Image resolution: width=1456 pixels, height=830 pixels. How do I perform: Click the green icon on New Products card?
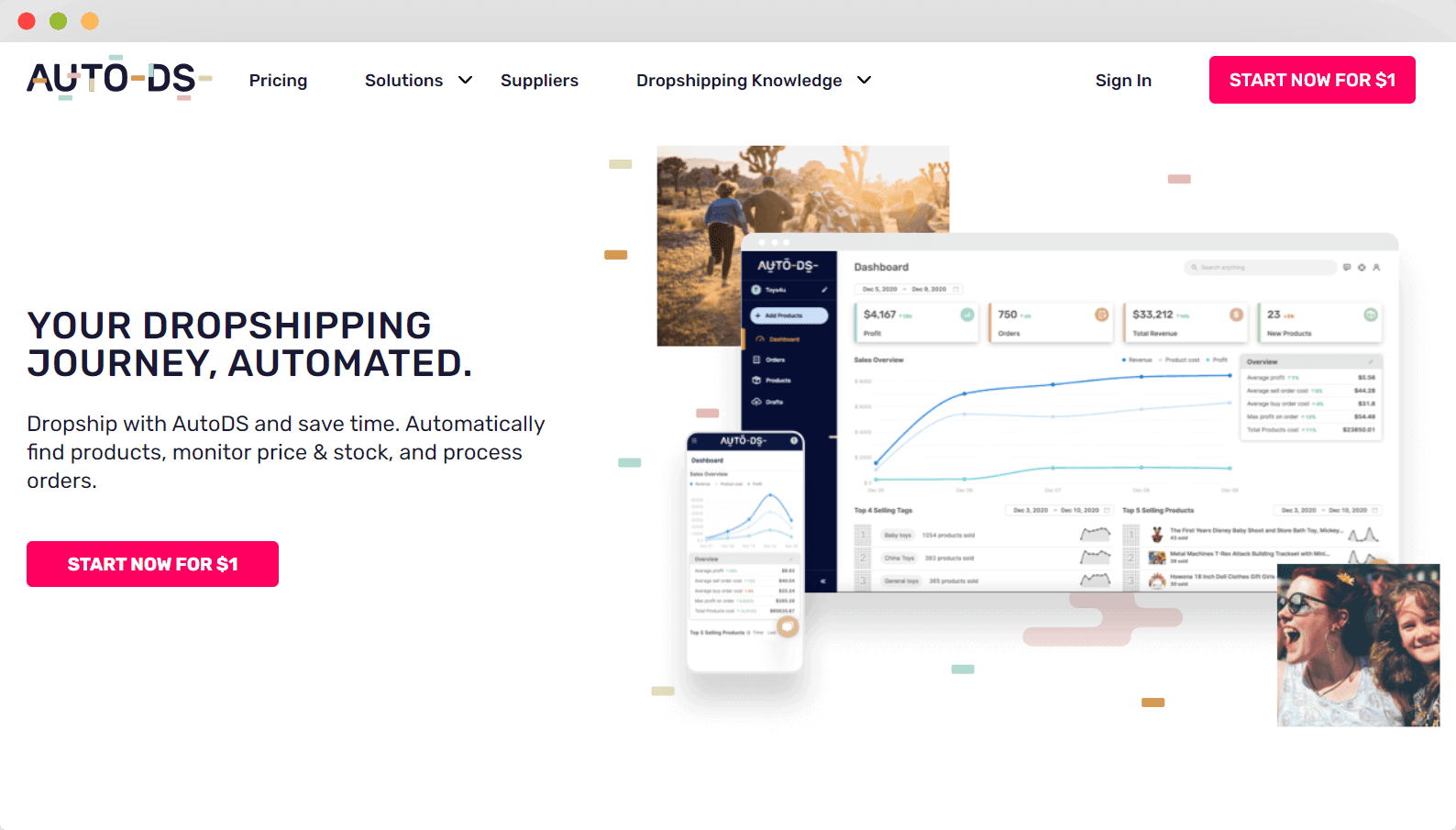pyautogui.click(x=1371, y=315)
